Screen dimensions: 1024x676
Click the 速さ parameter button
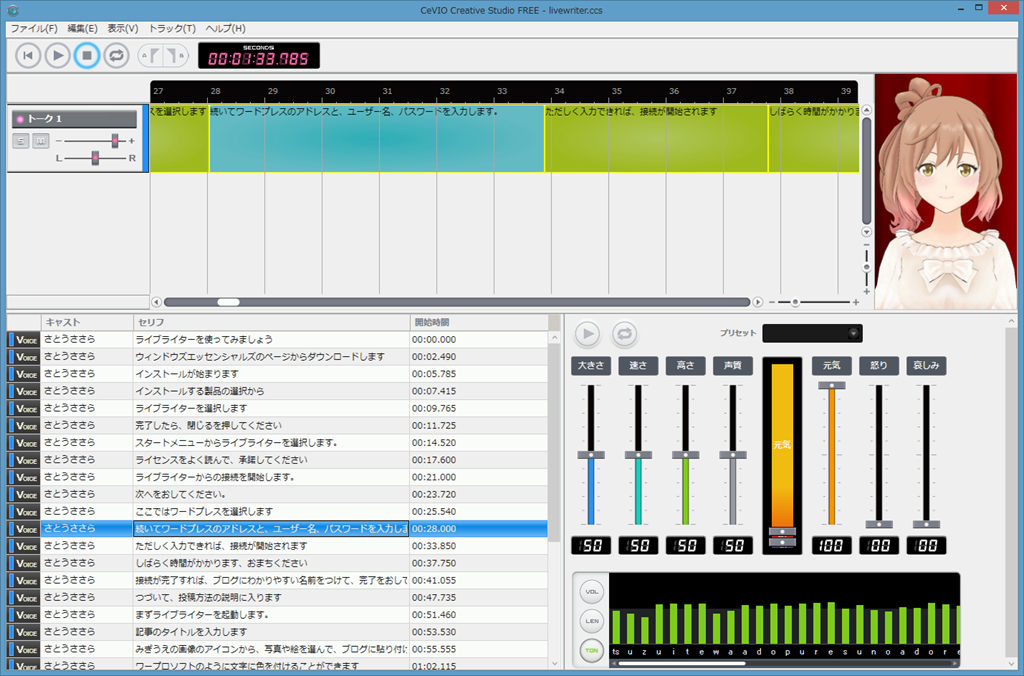tap(638, 366)
